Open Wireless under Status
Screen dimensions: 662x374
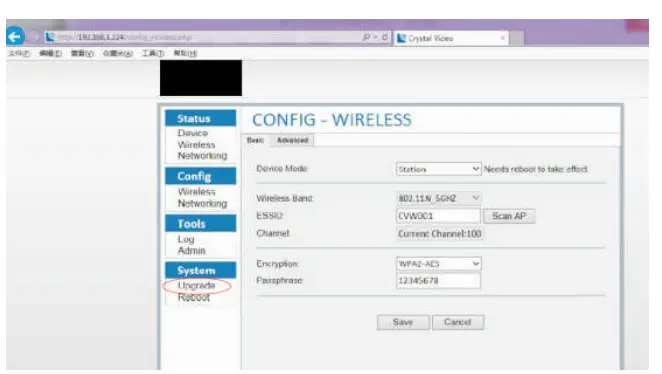click(196, 145)
